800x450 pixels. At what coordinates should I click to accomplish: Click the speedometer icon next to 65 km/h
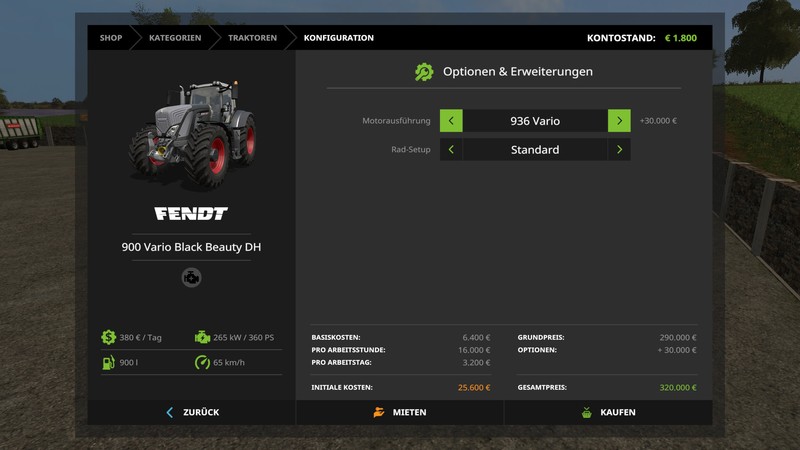coord(203,362)
